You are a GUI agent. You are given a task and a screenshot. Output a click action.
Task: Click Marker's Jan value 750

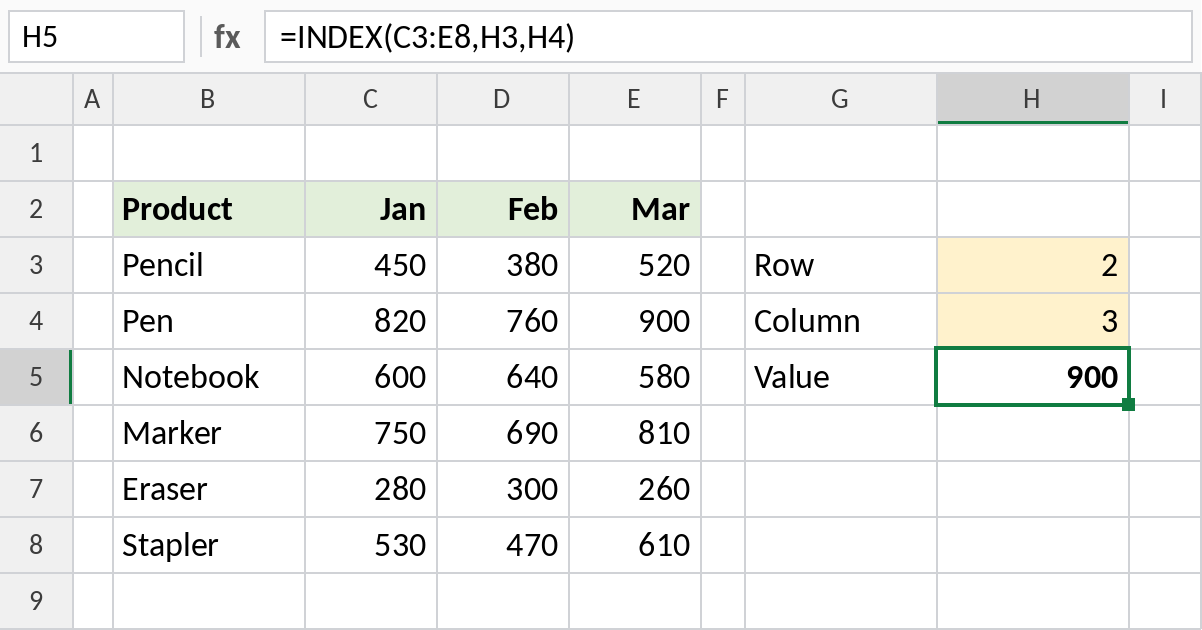coord(371,433)
